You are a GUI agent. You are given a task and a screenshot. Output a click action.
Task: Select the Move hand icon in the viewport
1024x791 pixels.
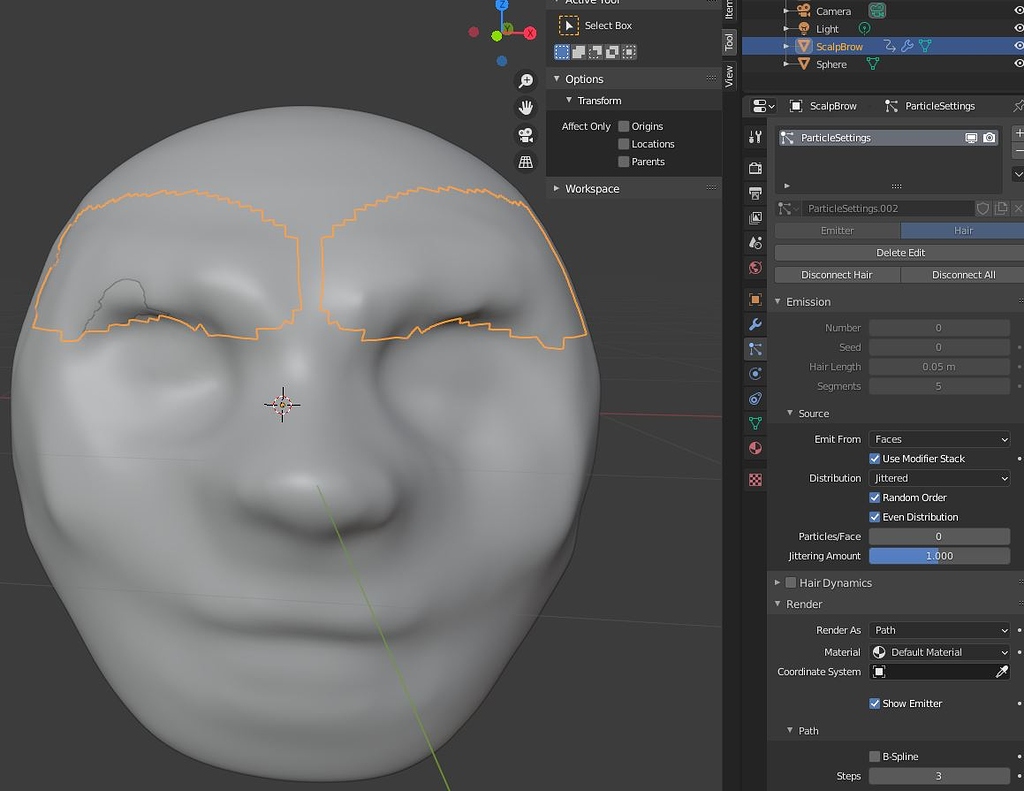pyautogui.click(x=525, y=107)
